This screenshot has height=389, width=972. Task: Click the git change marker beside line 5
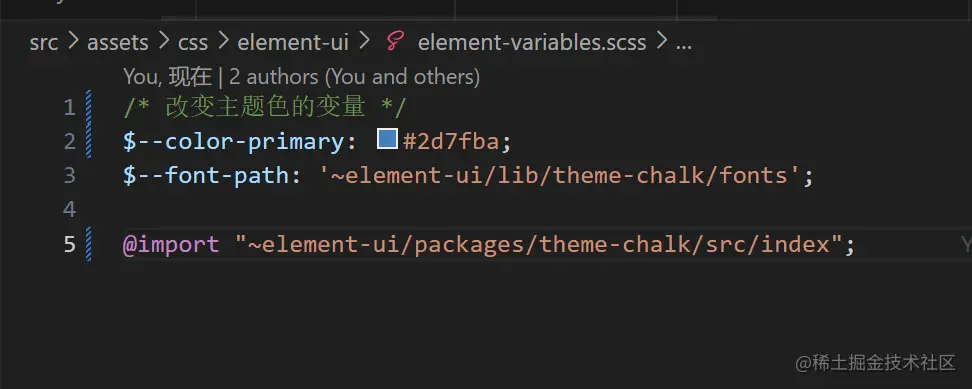(x=89, y=244)
